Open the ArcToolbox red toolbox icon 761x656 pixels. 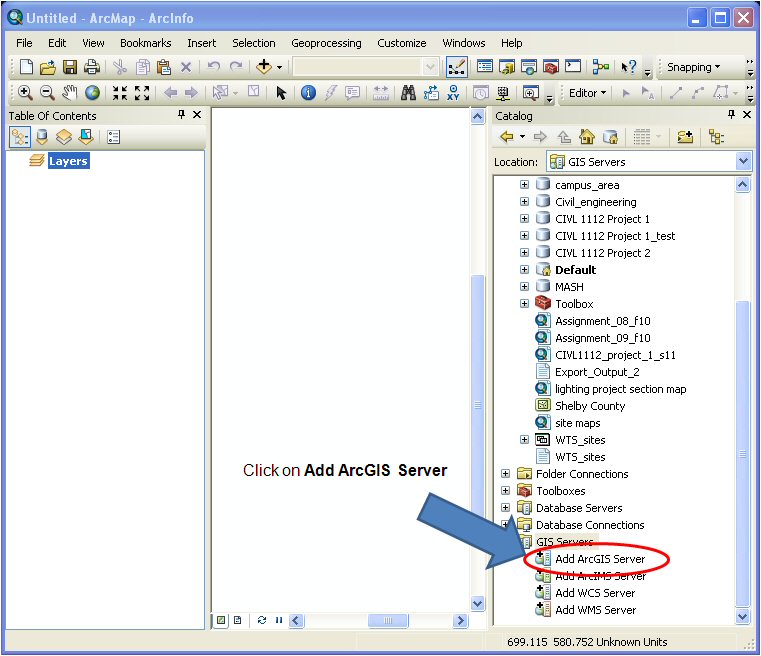551,66
